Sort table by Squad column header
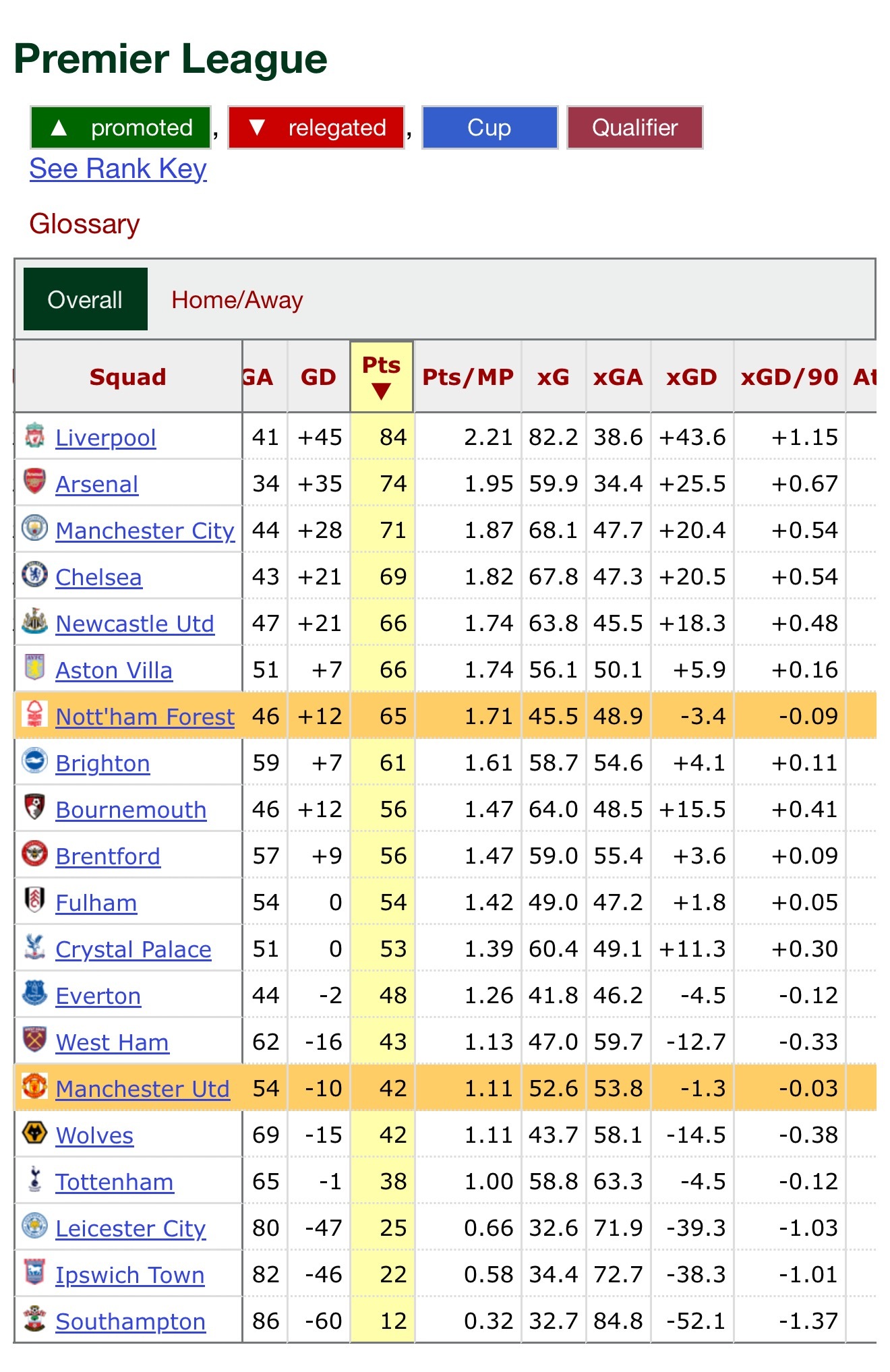The width and height of the screenshot is (890, 1372). pyautogui.click(x=128, y=377)
